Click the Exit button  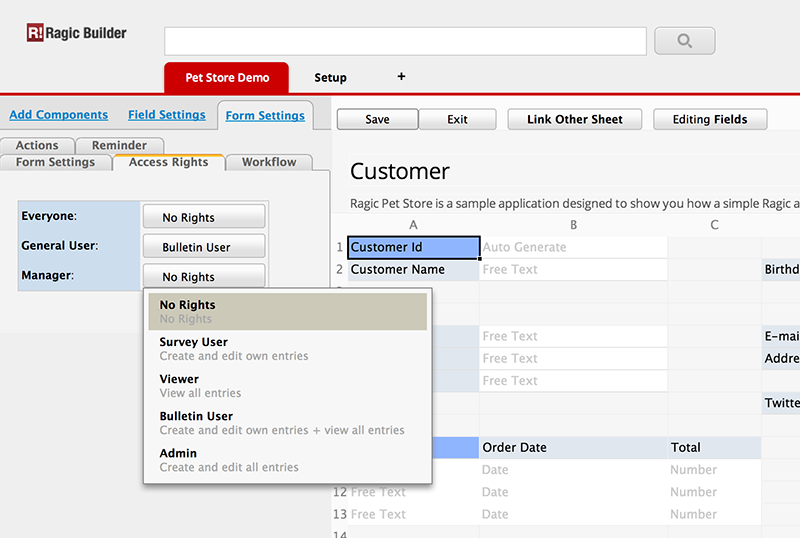tap(457, 119)
